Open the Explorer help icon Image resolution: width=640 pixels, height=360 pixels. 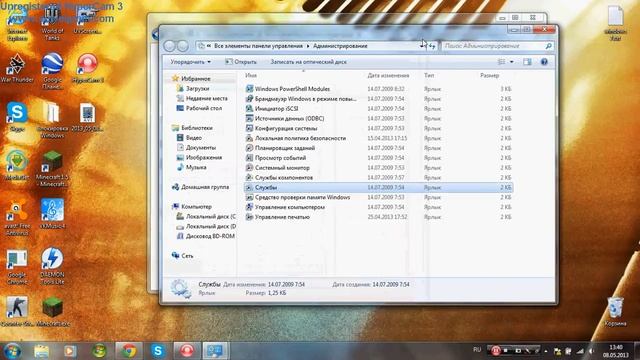(544, 62)
